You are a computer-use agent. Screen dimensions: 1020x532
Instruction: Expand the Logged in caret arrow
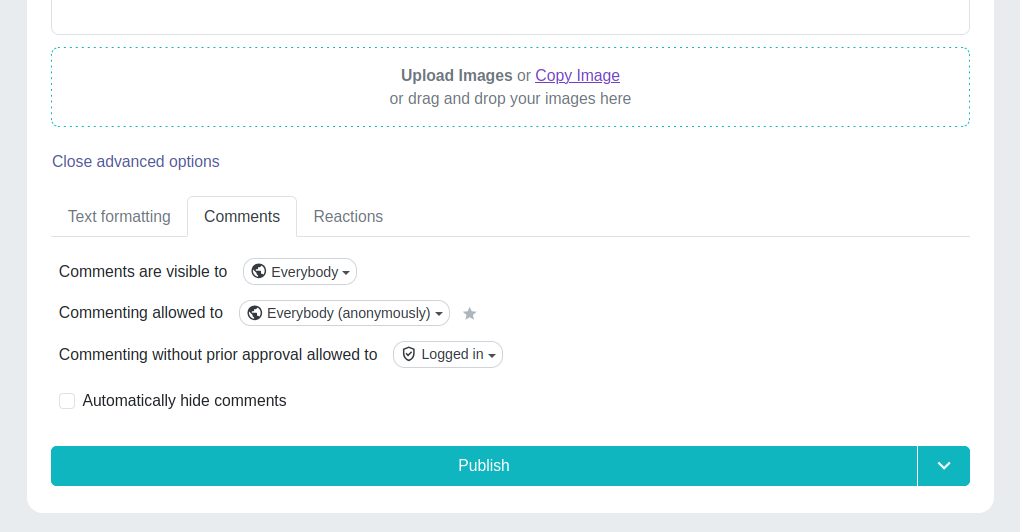[492, 355]
